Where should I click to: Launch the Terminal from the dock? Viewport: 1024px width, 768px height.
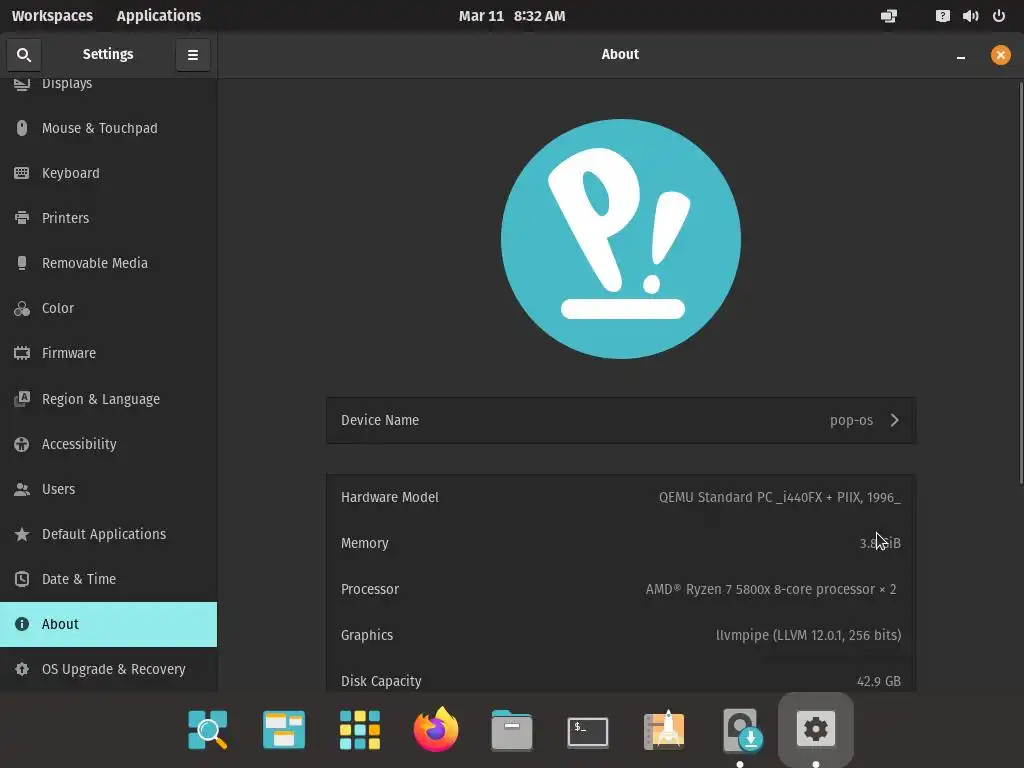[588, 732]
